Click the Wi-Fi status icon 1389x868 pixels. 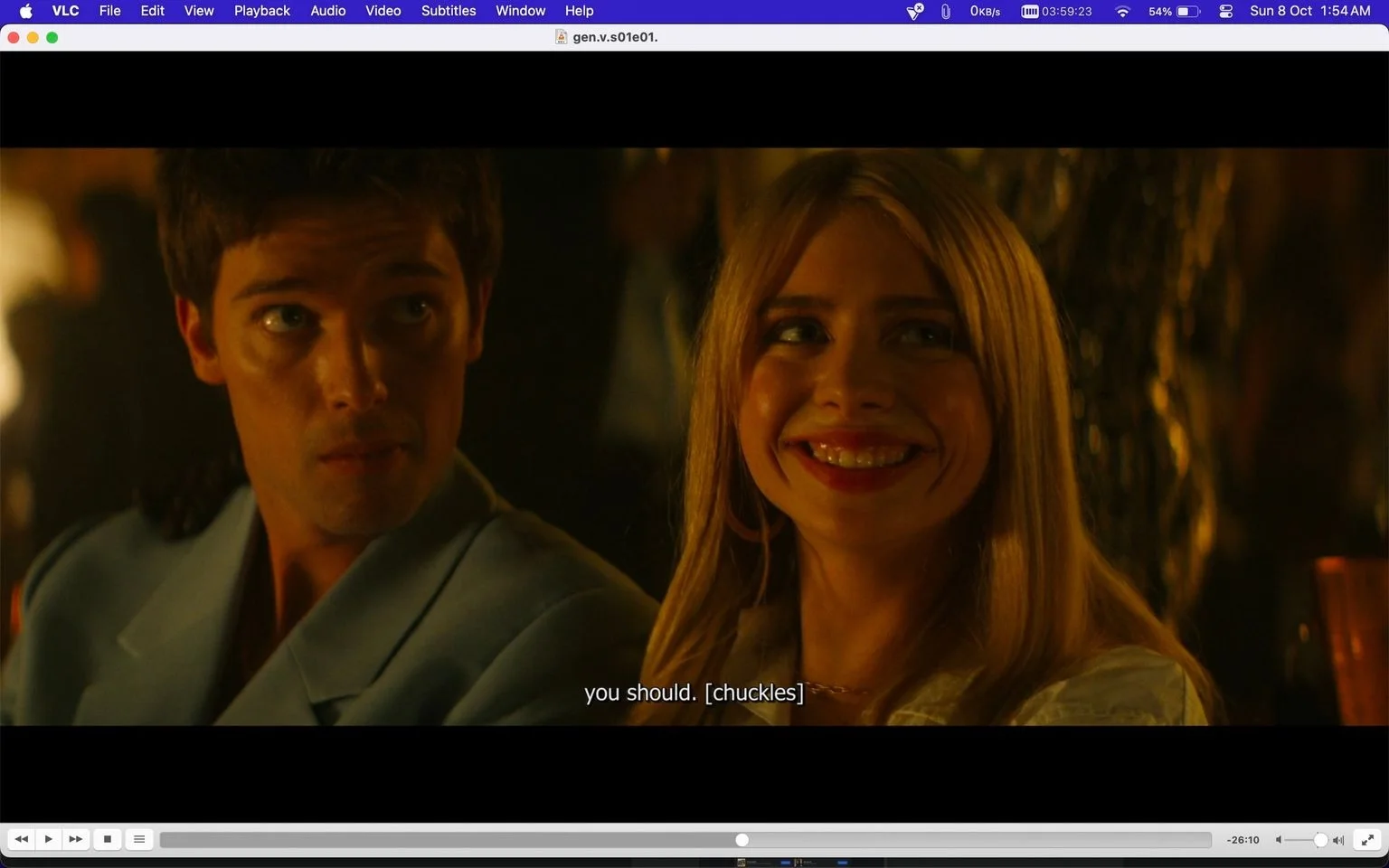click(1122, 11)
